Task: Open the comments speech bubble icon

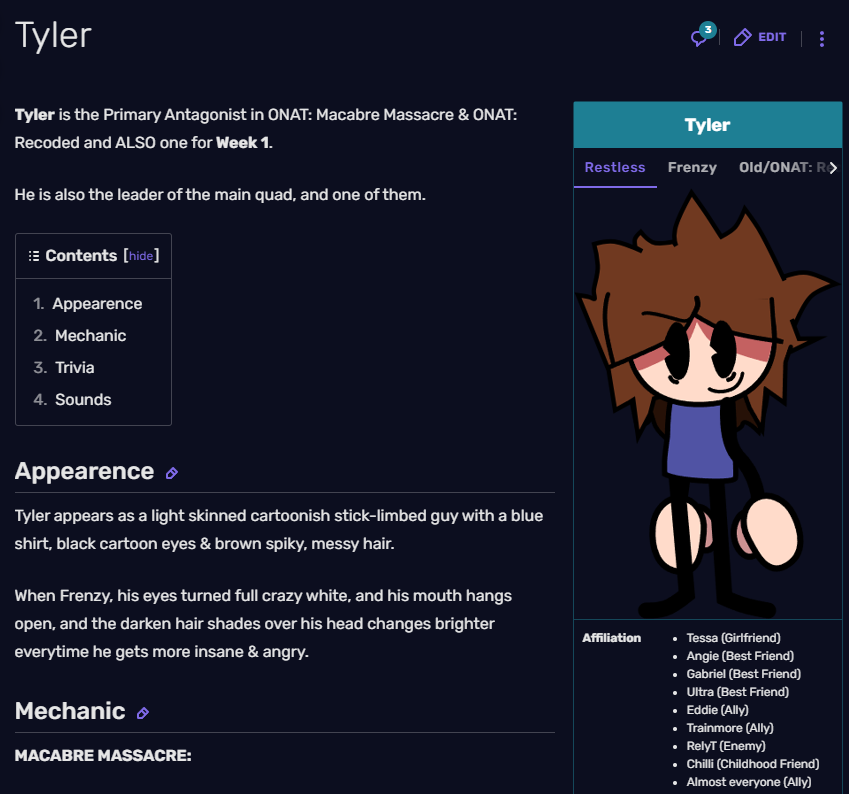Action: coord(698,38)
